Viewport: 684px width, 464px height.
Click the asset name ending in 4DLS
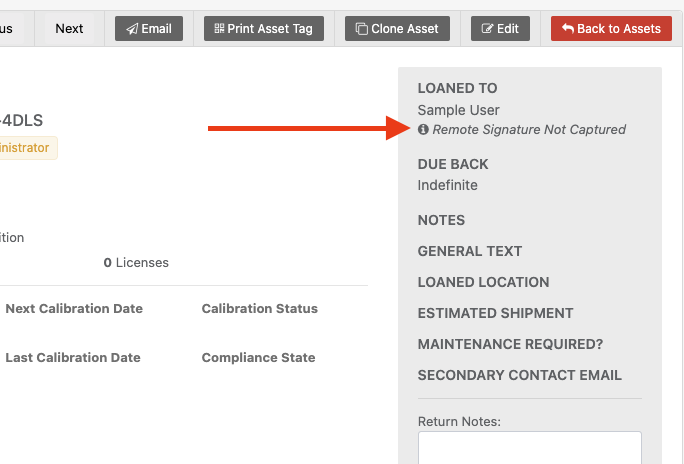[x=22, y=121]
